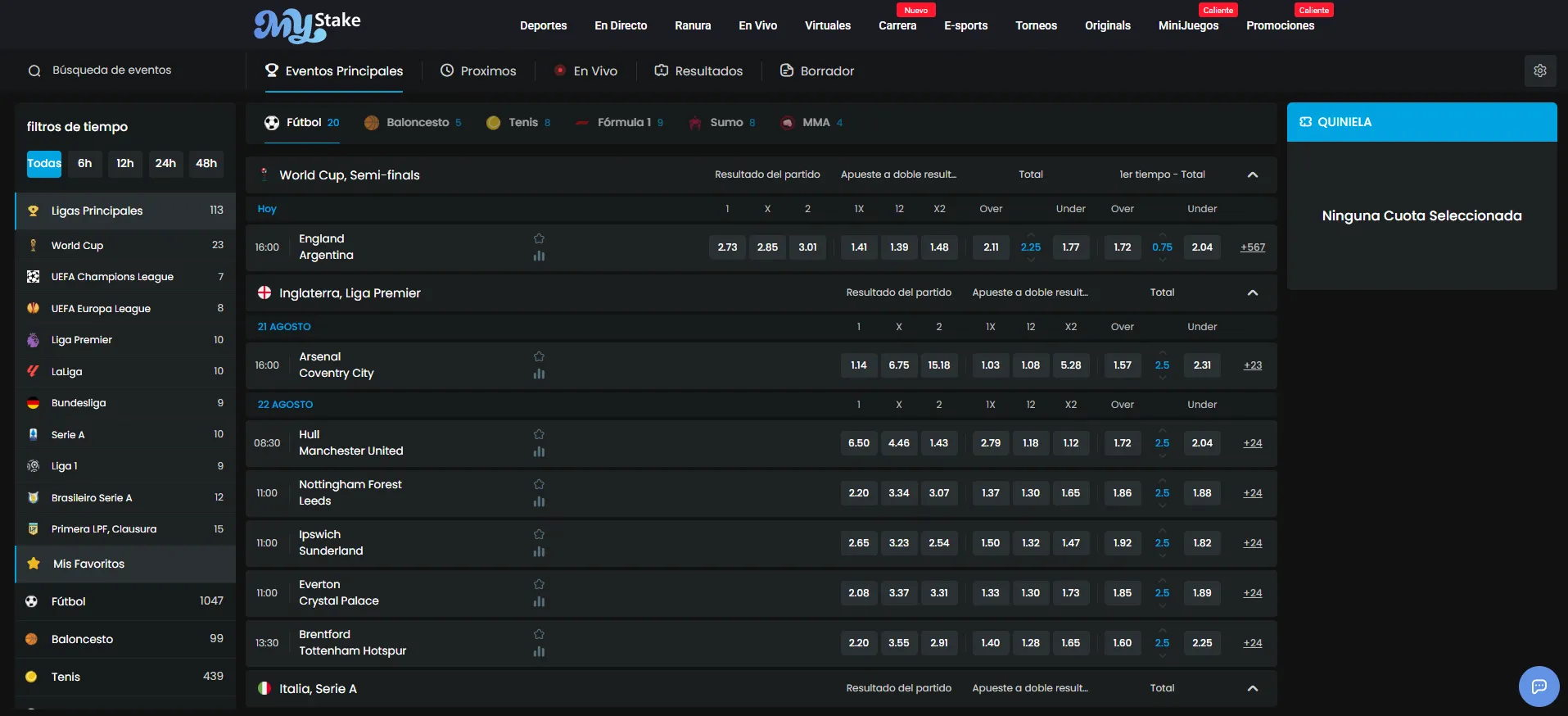Open statistics icon for Hull vs Manchester United
The height and width of the screenshot is (716, 1568).
tap(539, 451)
